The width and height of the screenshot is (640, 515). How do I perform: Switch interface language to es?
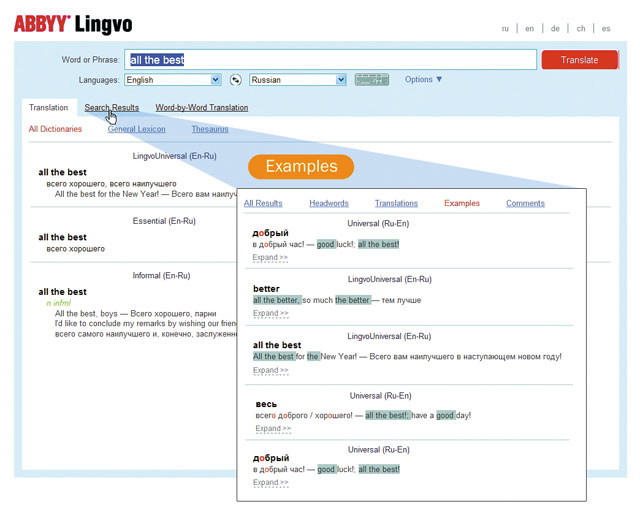pos(606,29)
